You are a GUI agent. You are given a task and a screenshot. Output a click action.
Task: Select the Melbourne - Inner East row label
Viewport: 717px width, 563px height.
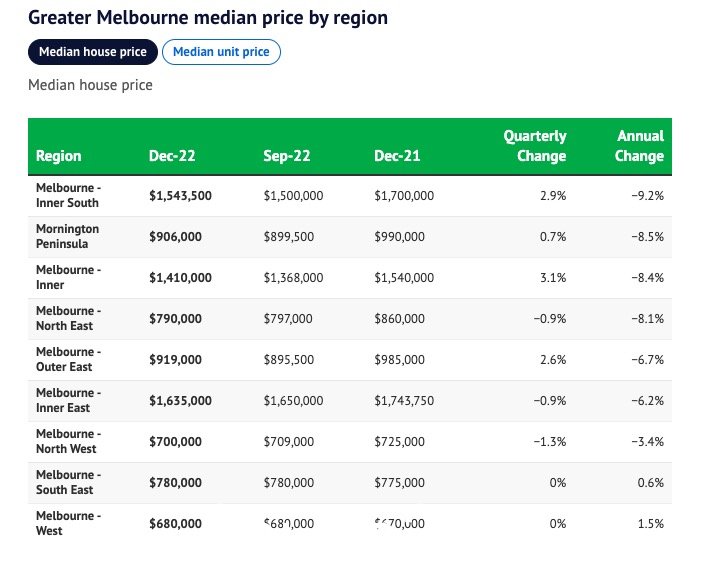coord(69,400)
